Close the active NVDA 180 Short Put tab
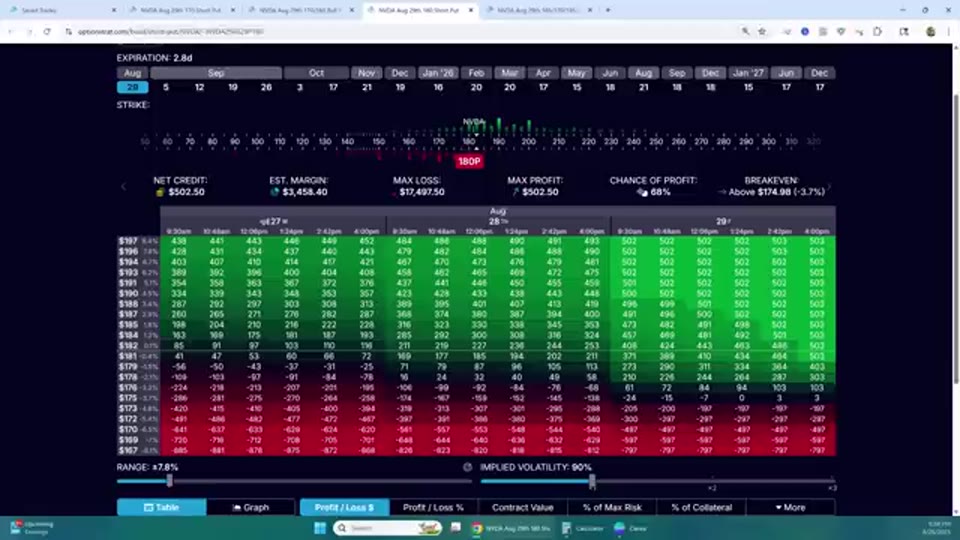 click(471, 10)
